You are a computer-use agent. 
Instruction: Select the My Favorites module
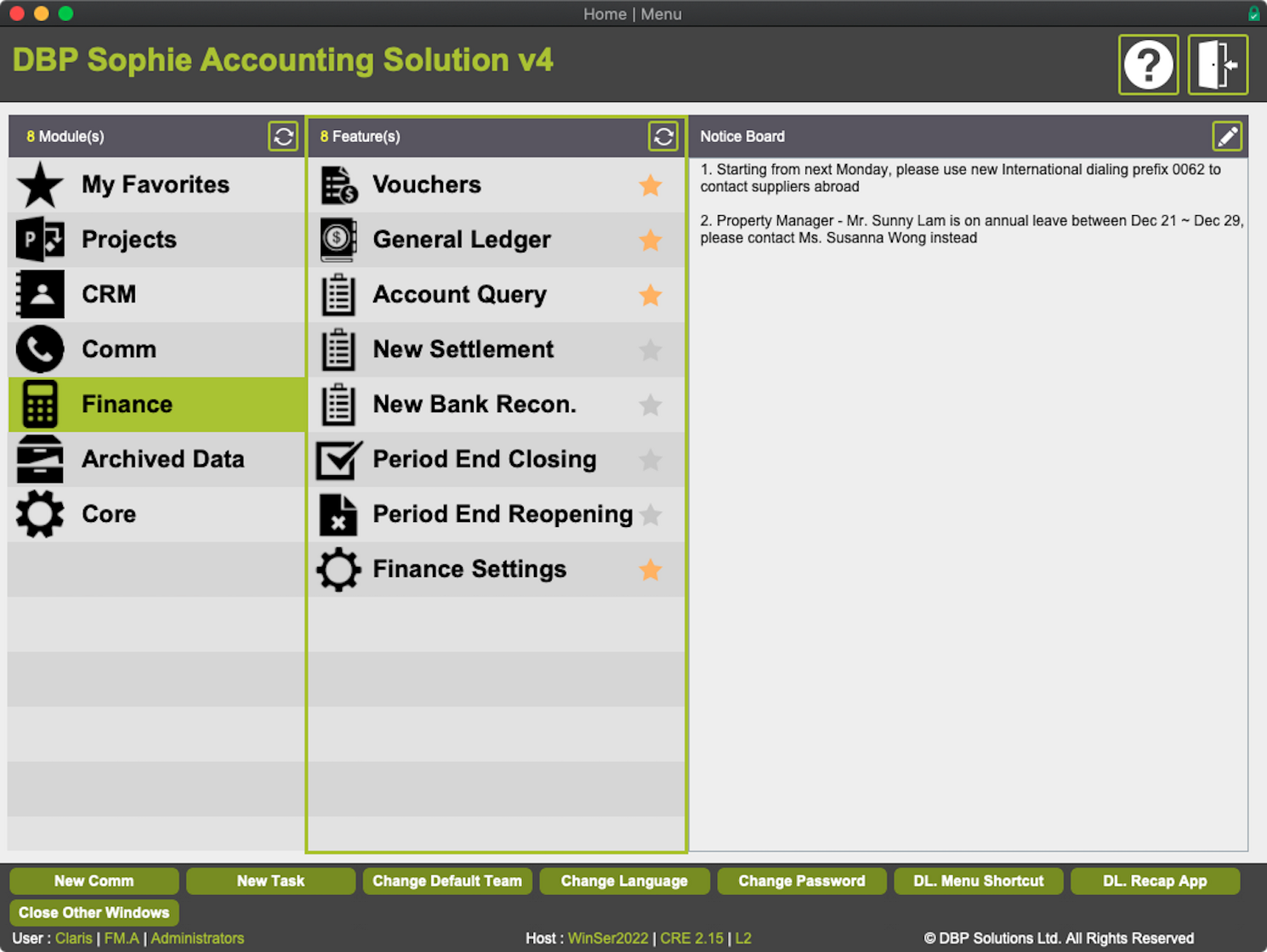[x=156, y=184]
